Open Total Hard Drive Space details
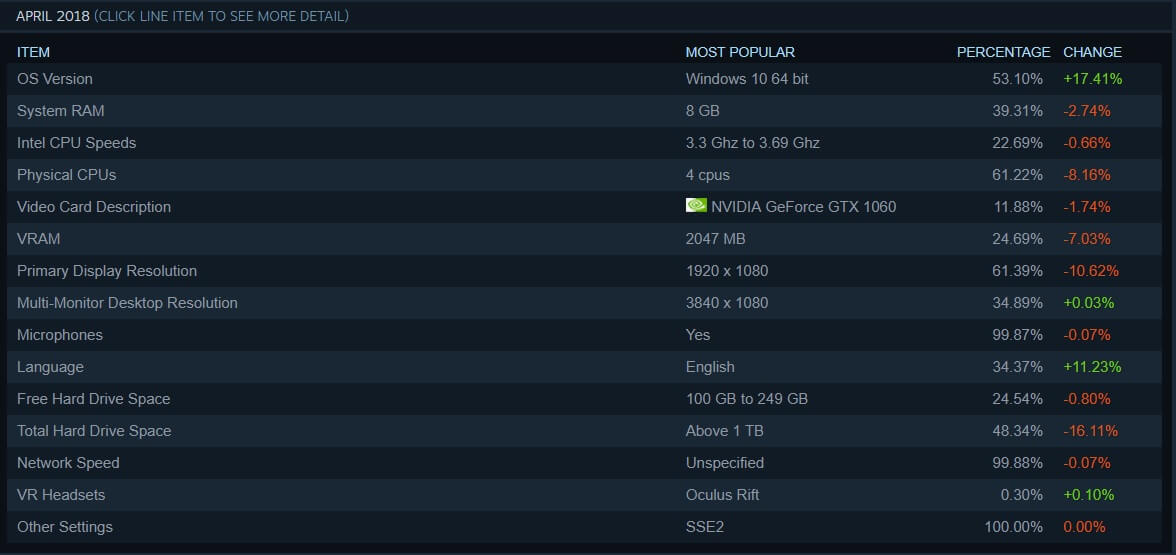This screenshot has width=1176, height=555. point(94,431)
